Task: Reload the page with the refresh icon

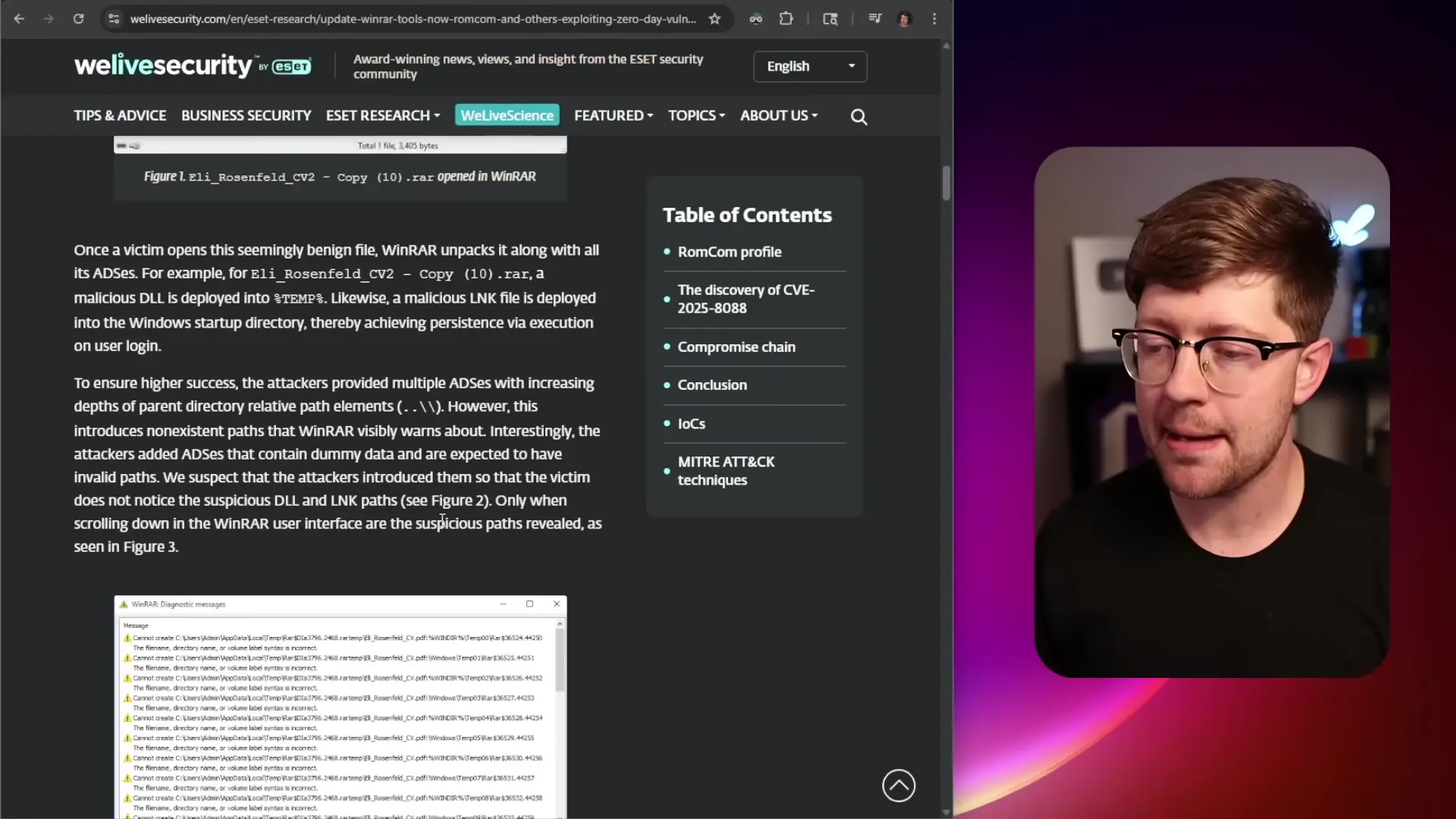Action: point(78,19)
